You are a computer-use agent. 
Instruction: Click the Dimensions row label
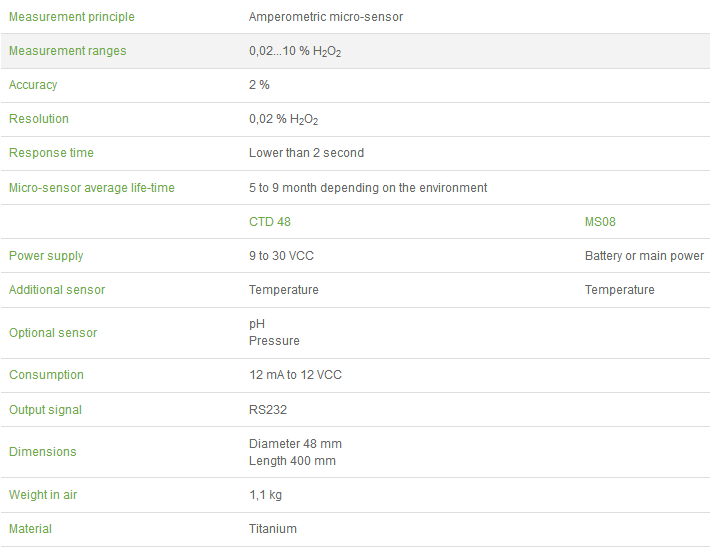(43, 452)
